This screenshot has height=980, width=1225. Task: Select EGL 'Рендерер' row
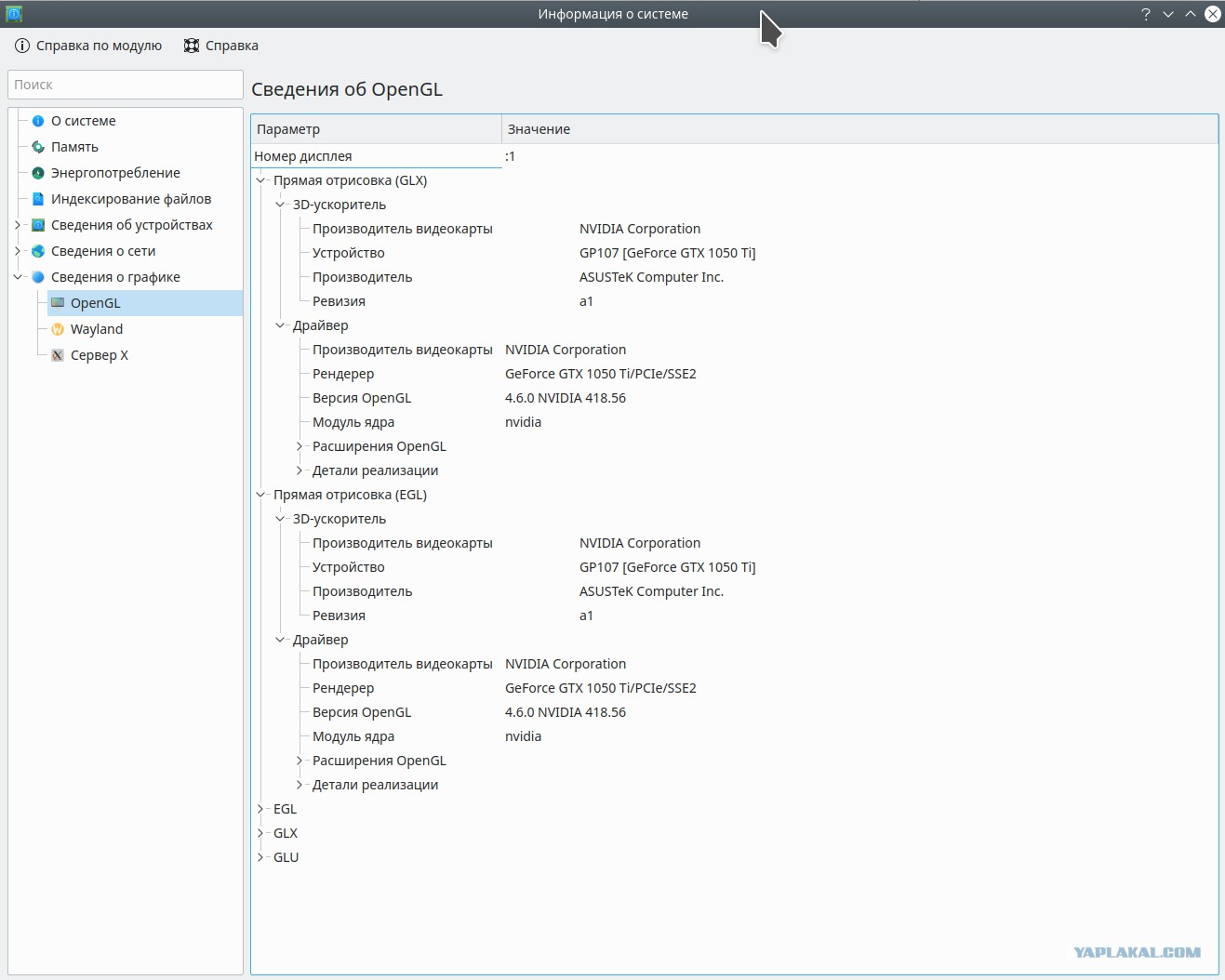coord(735,688)
